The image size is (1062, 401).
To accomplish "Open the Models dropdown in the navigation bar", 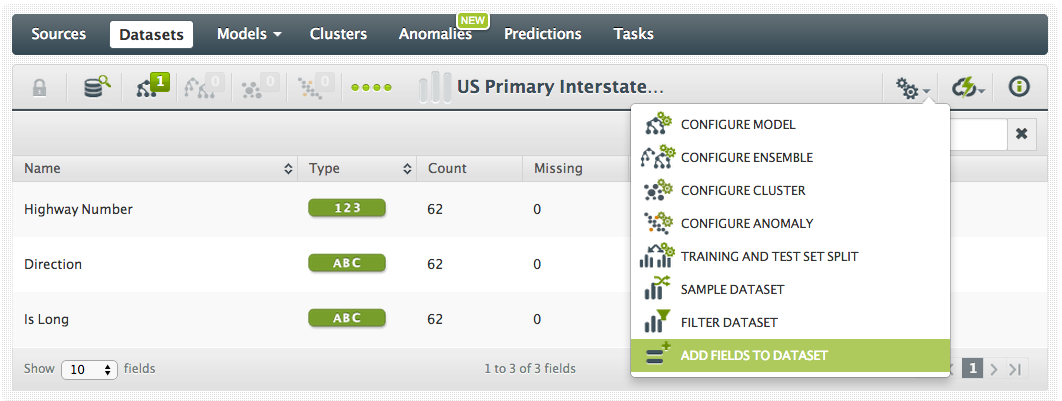I will (249, 34).
